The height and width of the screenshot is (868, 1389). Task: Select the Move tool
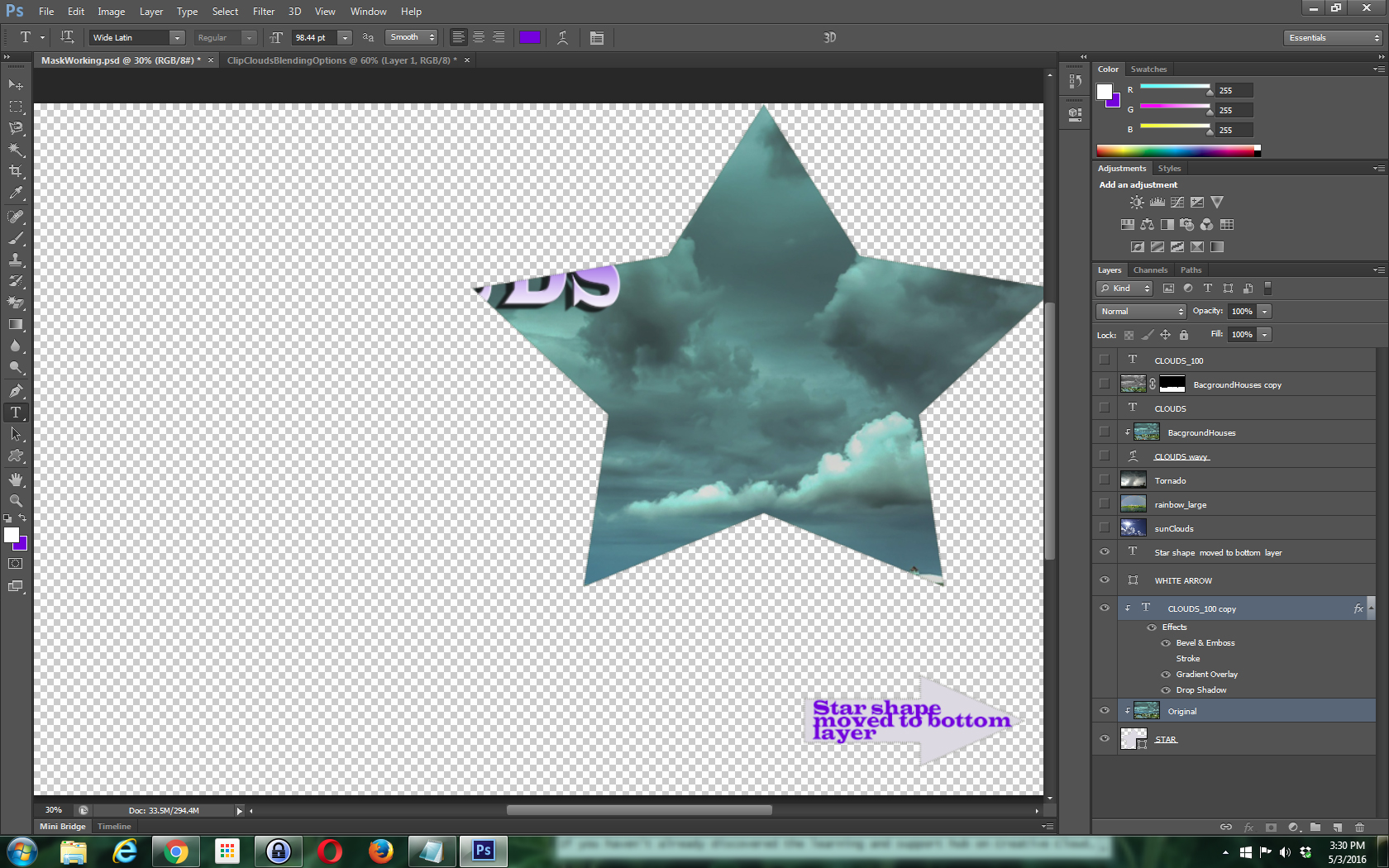click(15, 84)
